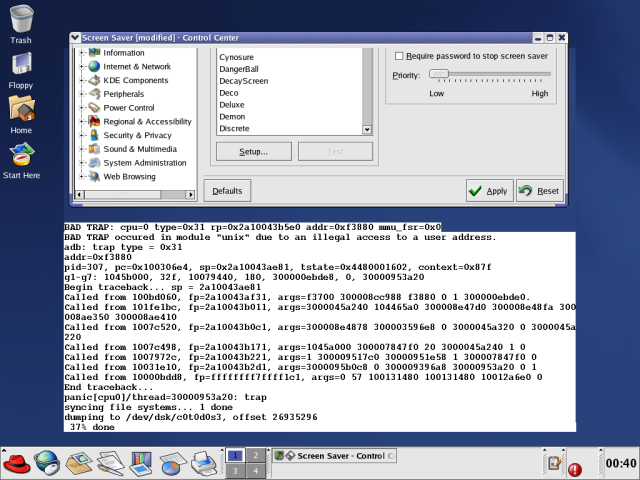640x480 pixels.
Task: Open the Red Hat main menu
Action: [x=16, y=463]
